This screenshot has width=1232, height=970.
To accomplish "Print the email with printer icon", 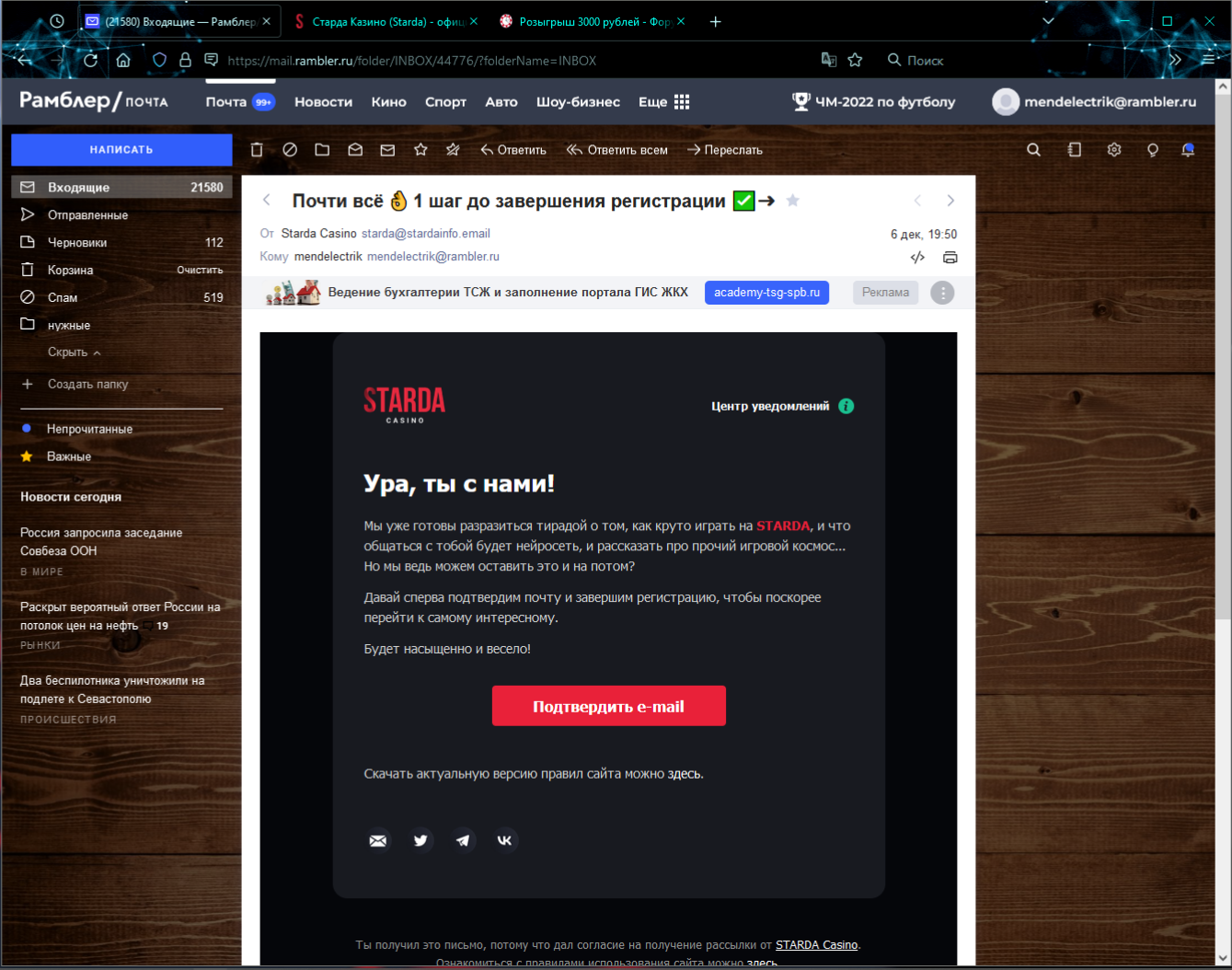I will (x=950, y=258).
